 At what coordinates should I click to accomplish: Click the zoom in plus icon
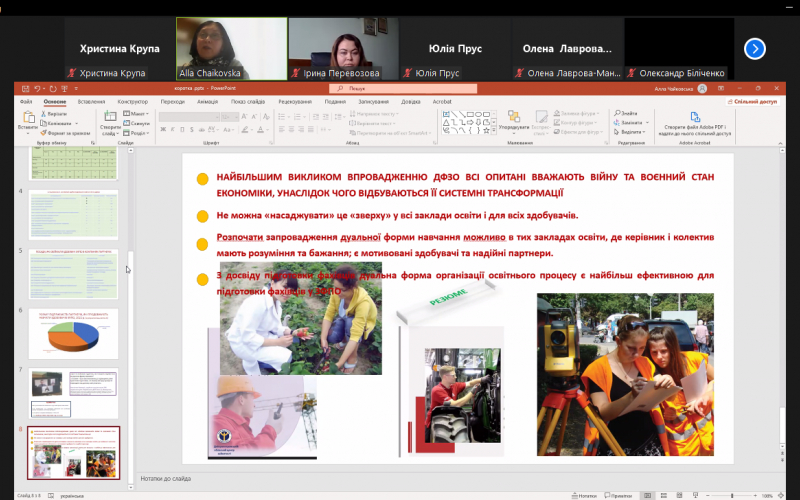[x=755, y=495]
